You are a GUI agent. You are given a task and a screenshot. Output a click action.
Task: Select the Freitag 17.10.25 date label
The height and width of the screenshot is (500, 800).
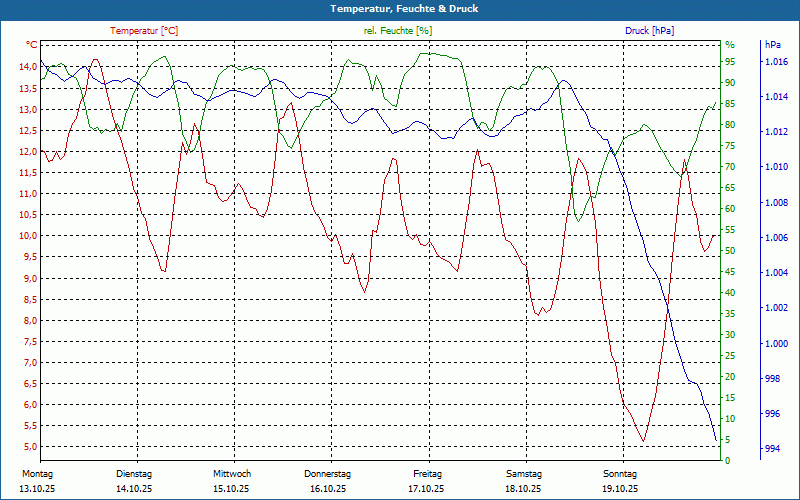pos(427,481)
